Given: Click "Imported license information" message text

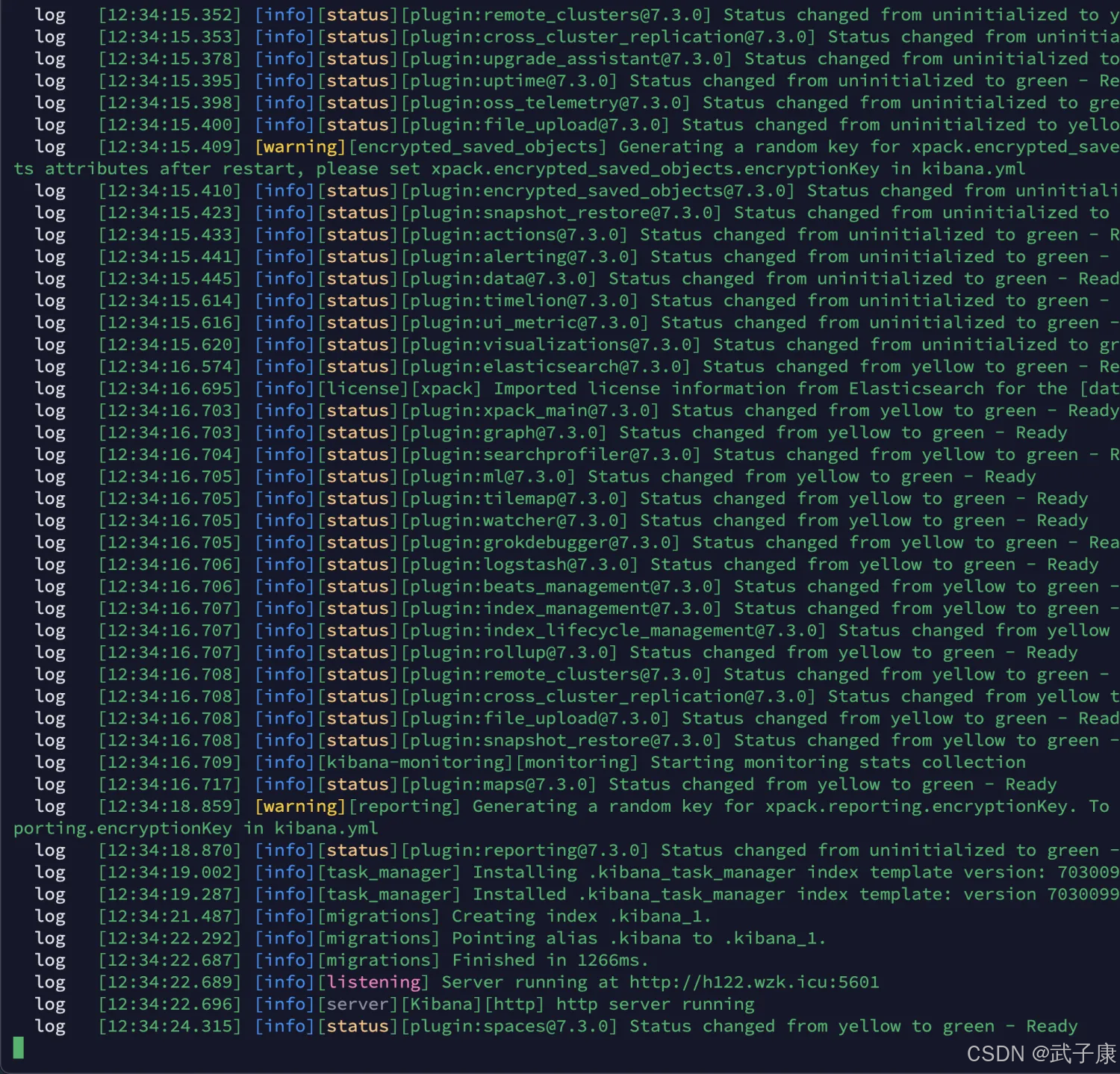Looking at the screenshot, I should [x=639, y=389].
